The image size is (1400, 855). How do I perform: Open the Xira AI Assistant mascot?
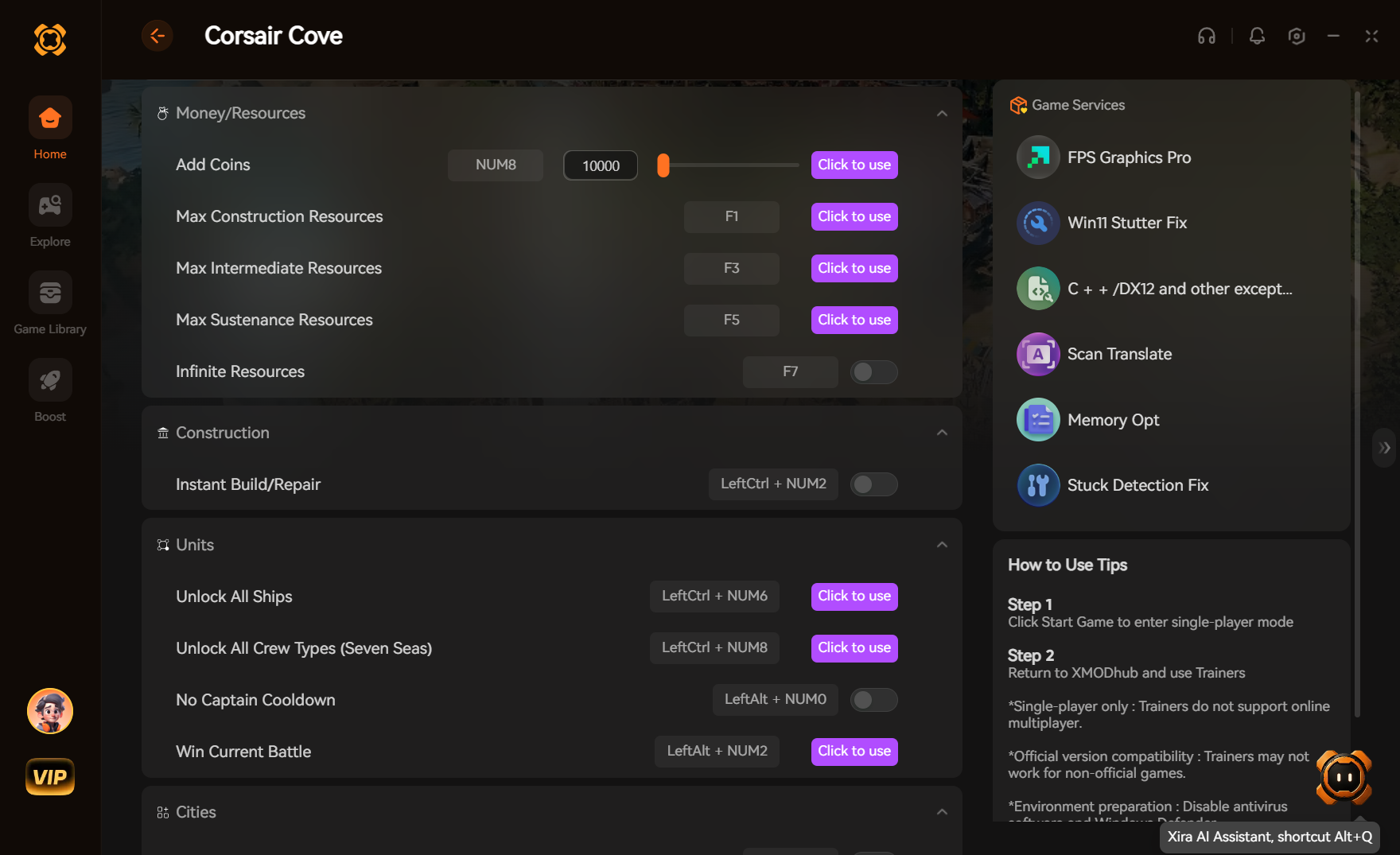[1344, 777]
